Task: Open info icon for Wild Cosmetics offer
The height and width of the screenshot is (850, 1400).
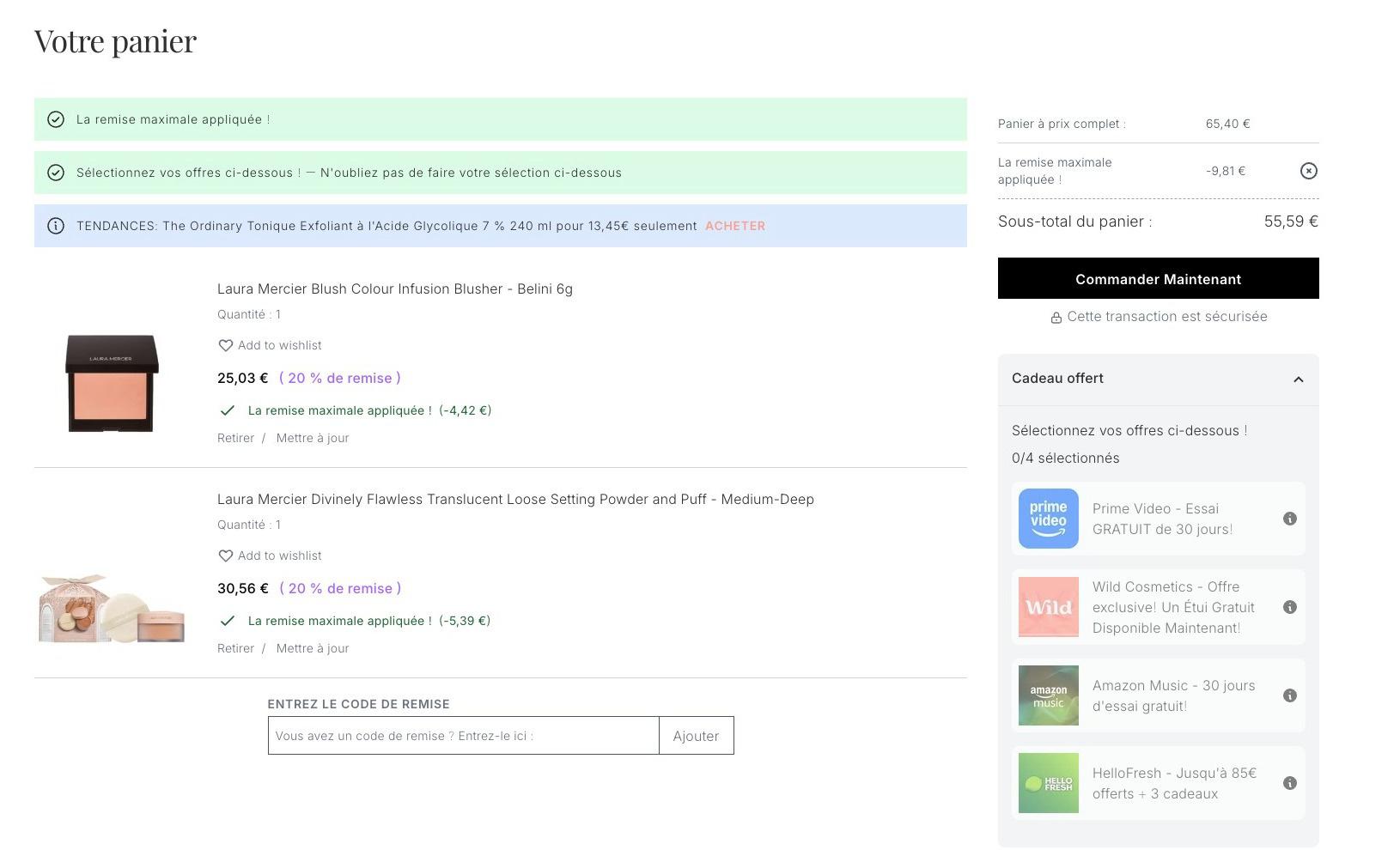Action: pos(1289,607)
